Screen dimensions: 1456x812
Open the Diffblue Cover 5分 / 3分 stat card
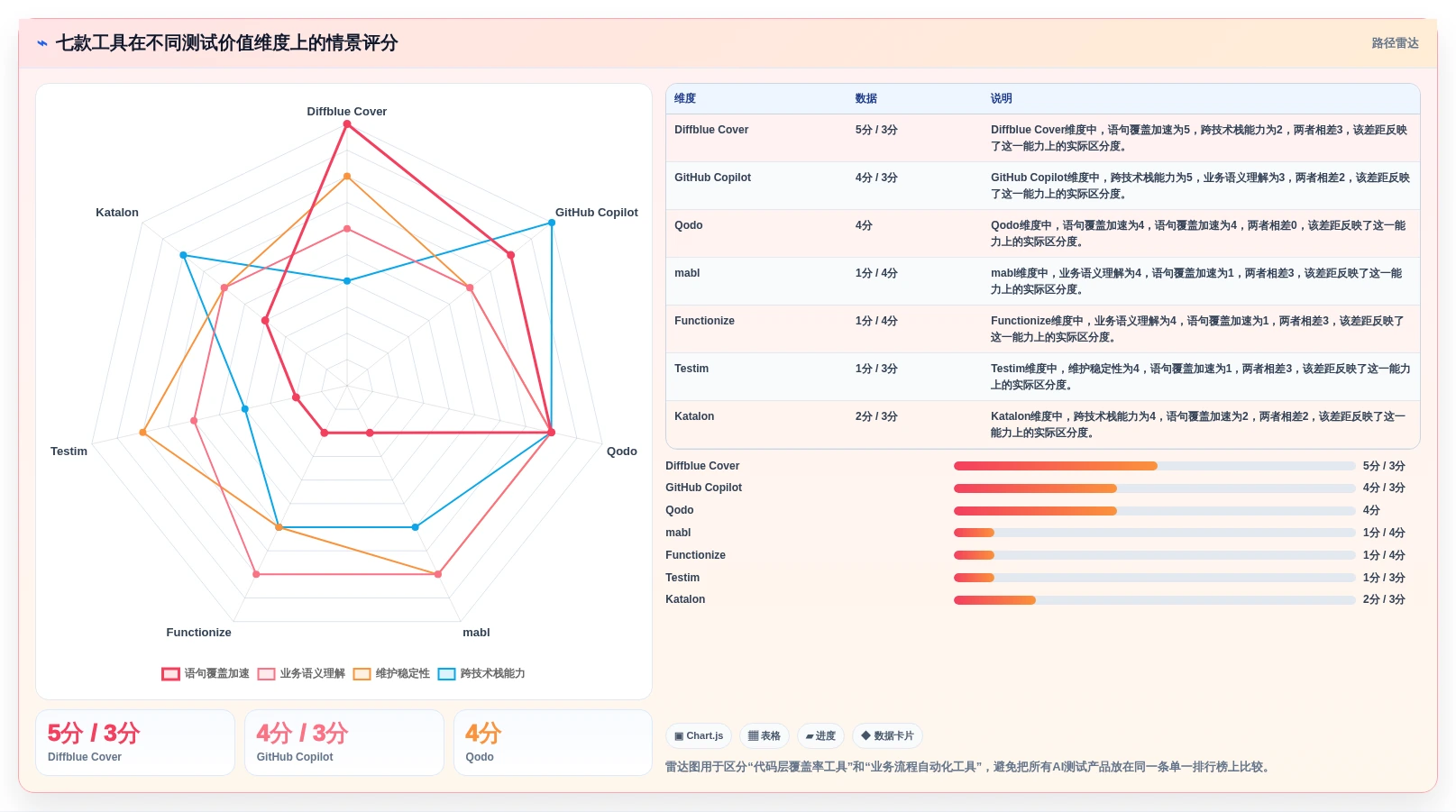pyautogui.click(x=135, y=743)
